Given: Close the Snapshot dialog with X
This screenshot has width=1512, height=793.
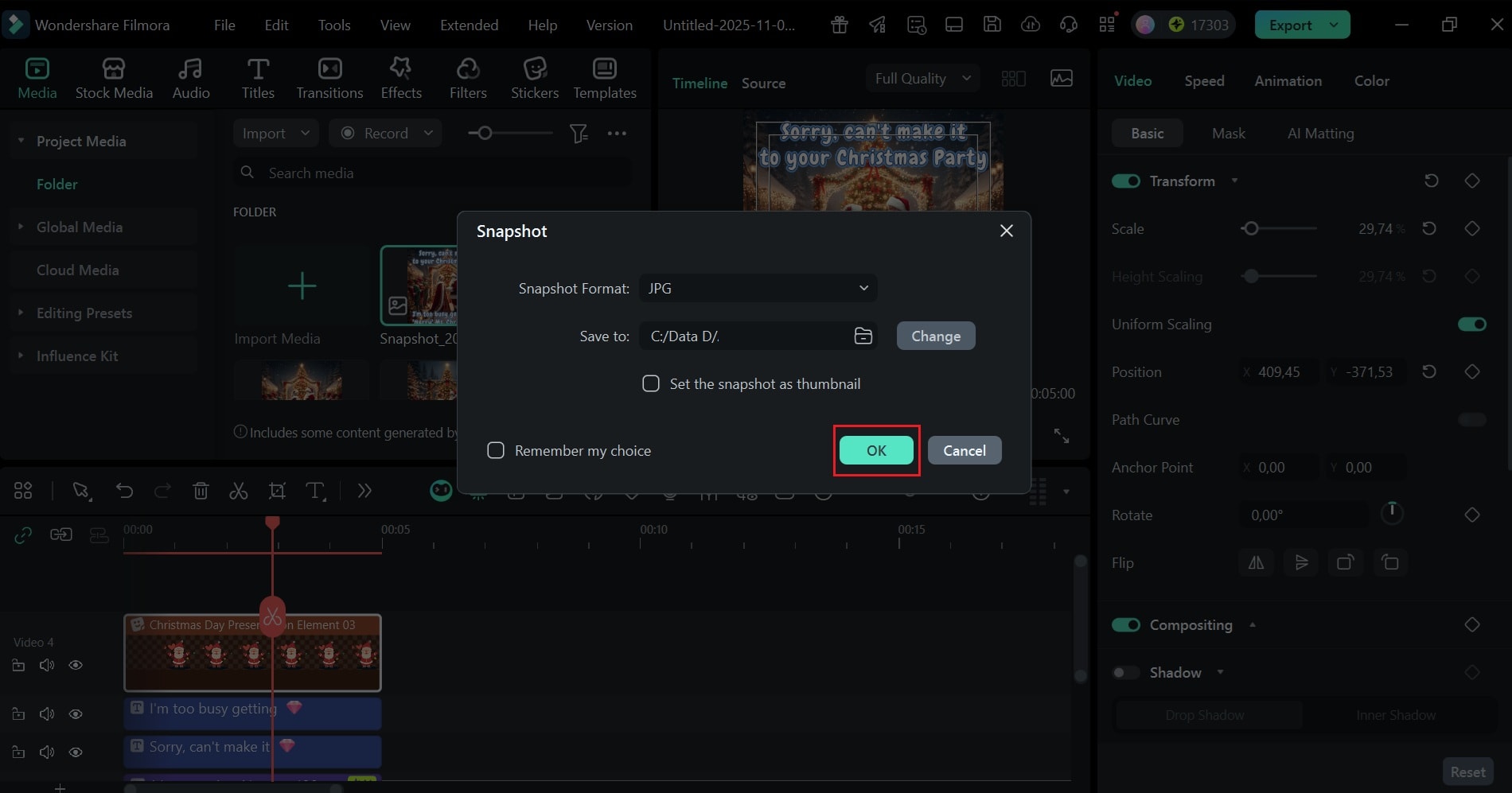Looking at the screenshot, I should (x=1007, y=231).
